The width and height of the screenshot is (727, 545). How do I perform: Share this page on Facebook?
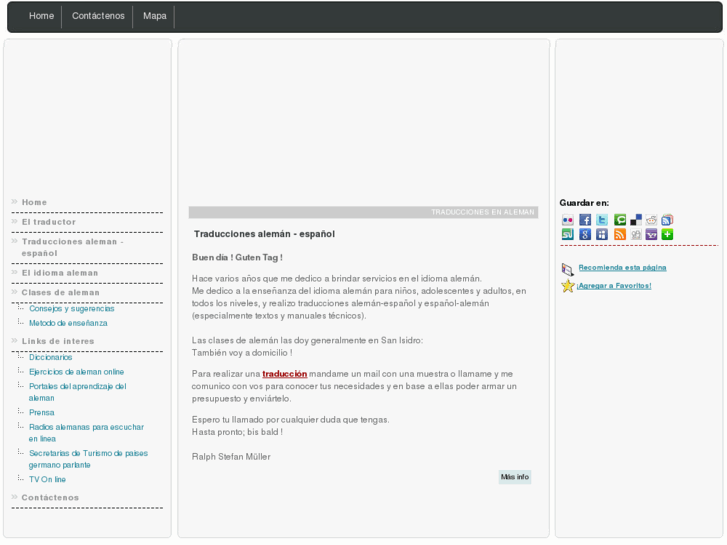coord(585,220)
